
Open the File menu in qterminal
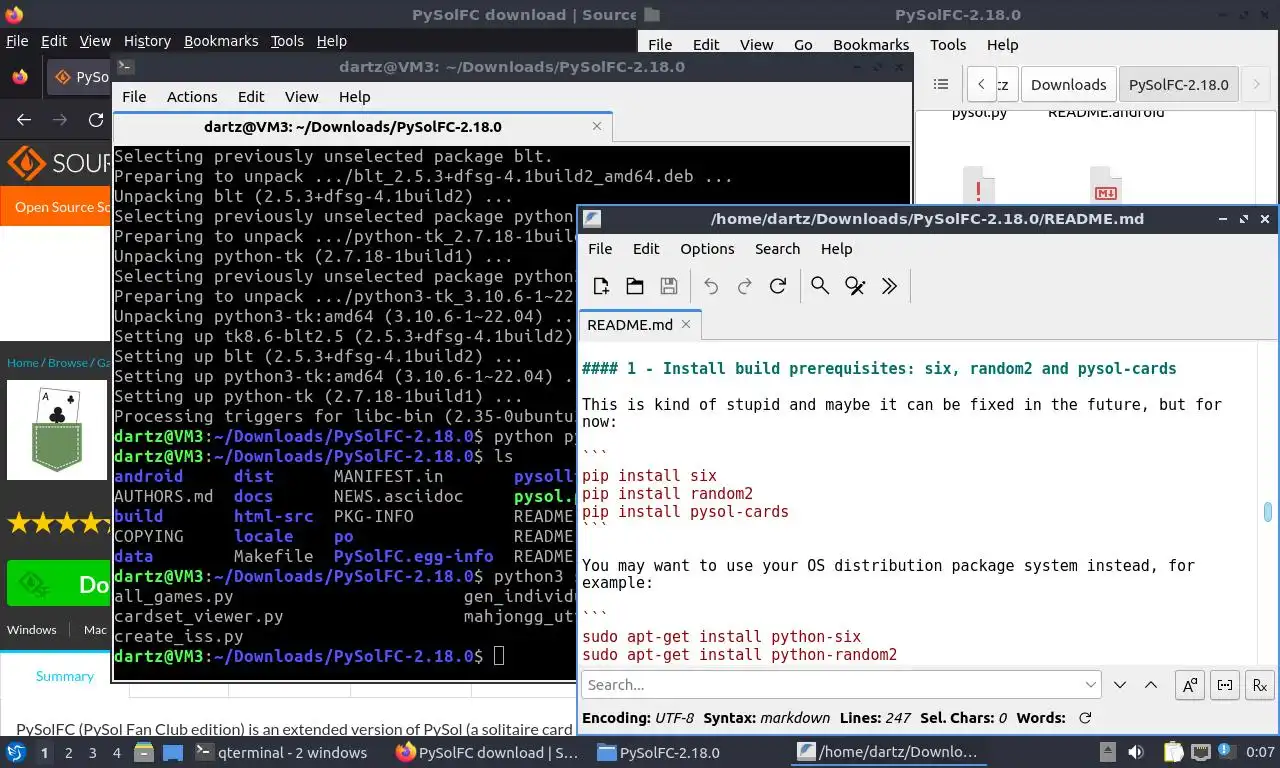point(134,97)
